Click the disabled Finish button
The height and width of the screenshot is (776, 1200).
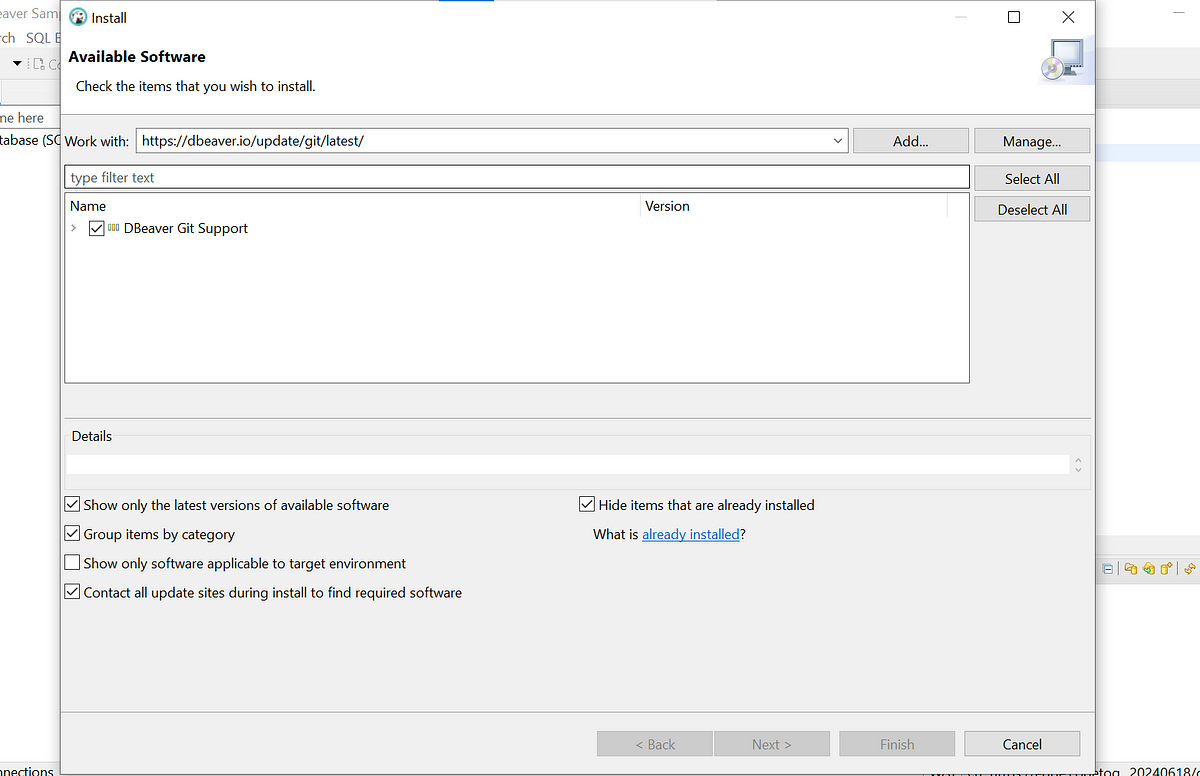pos(897,744)
